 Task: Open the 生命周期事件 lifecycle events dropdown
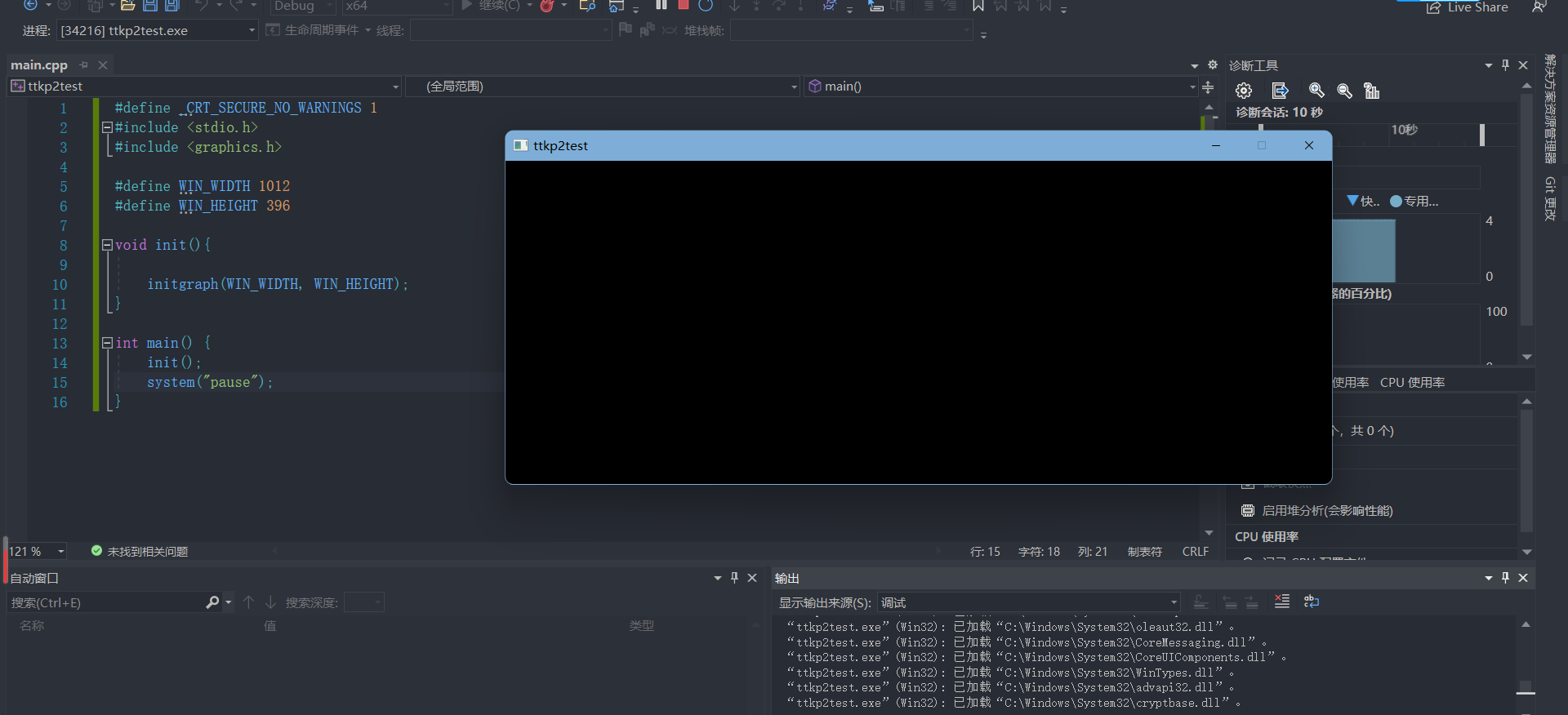pos(318,30)
